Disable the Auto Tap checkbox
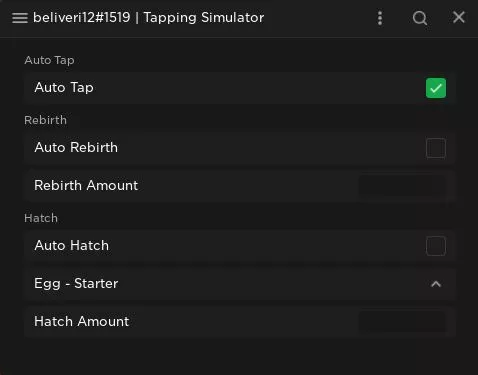The width and height of the screenshot is (478, 375). [x=436, y=88]
